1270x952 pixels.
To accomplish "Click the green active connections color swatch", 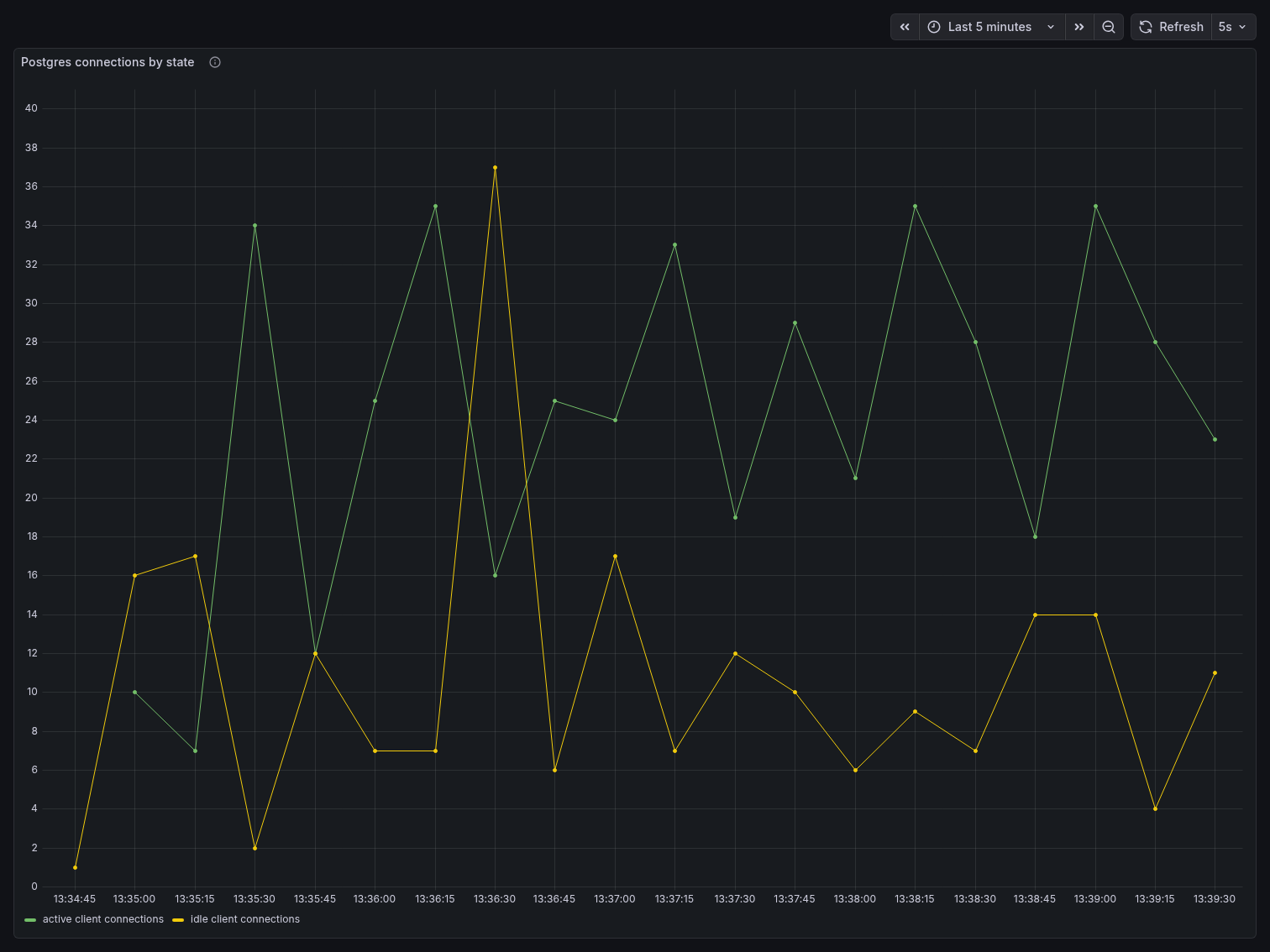I will coord(31,920).
